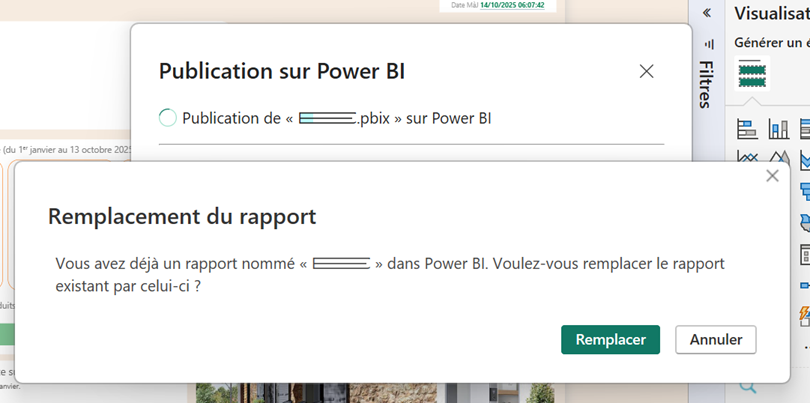Close the Publication sur Power BI dialog
The height and width of the screenshot is (403, 810).
[646, 71]
